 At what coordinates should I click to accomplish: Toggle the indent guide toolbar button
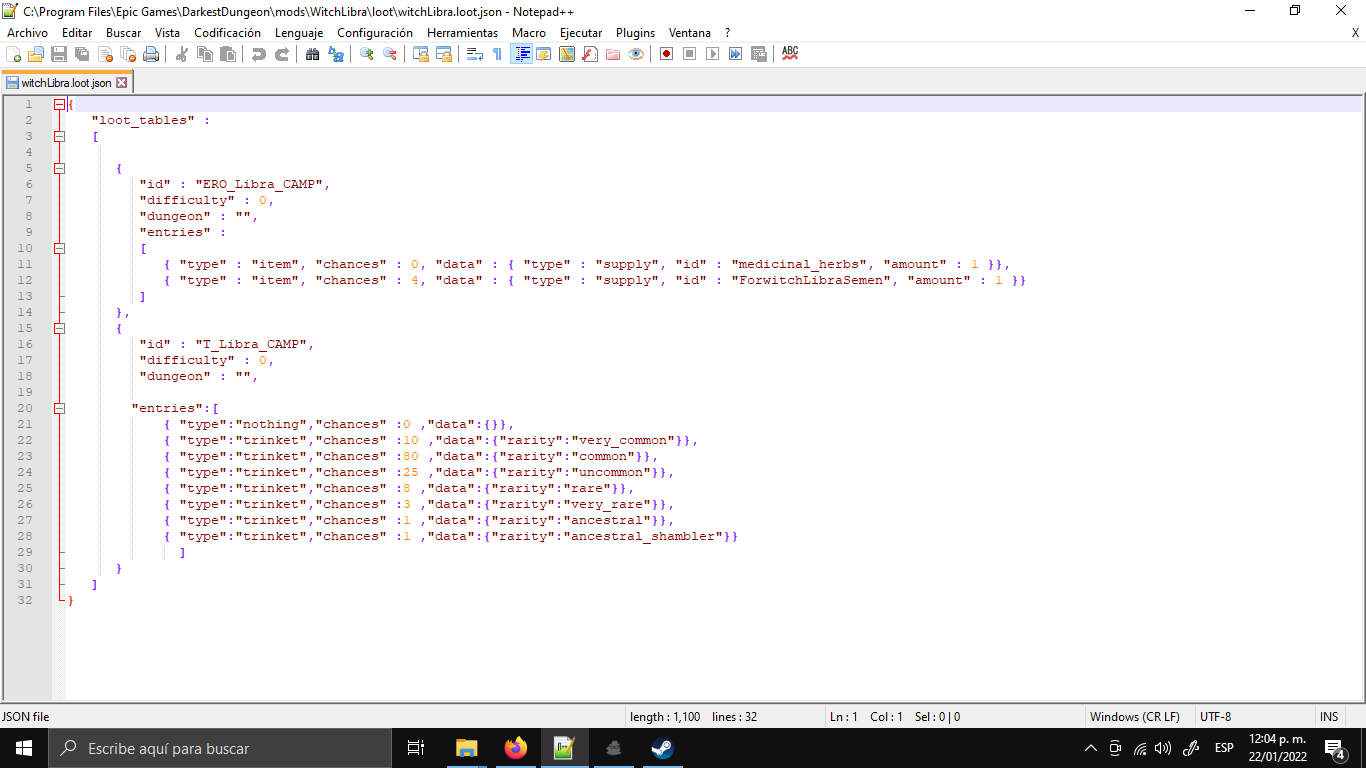(521, 54)
